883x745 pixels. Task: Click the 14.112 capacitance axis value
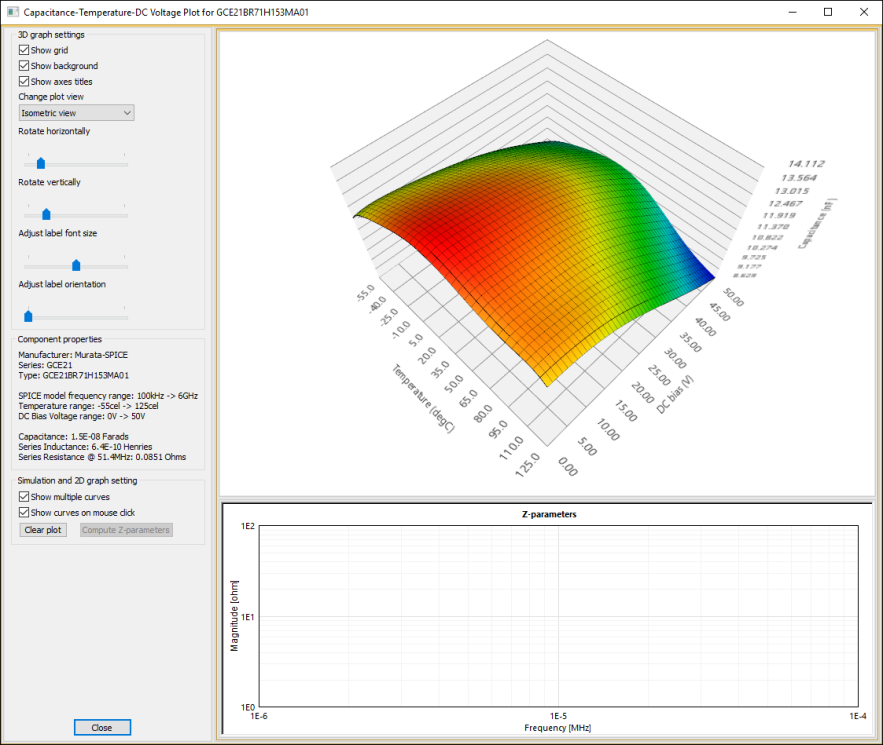tap(806, 164)
